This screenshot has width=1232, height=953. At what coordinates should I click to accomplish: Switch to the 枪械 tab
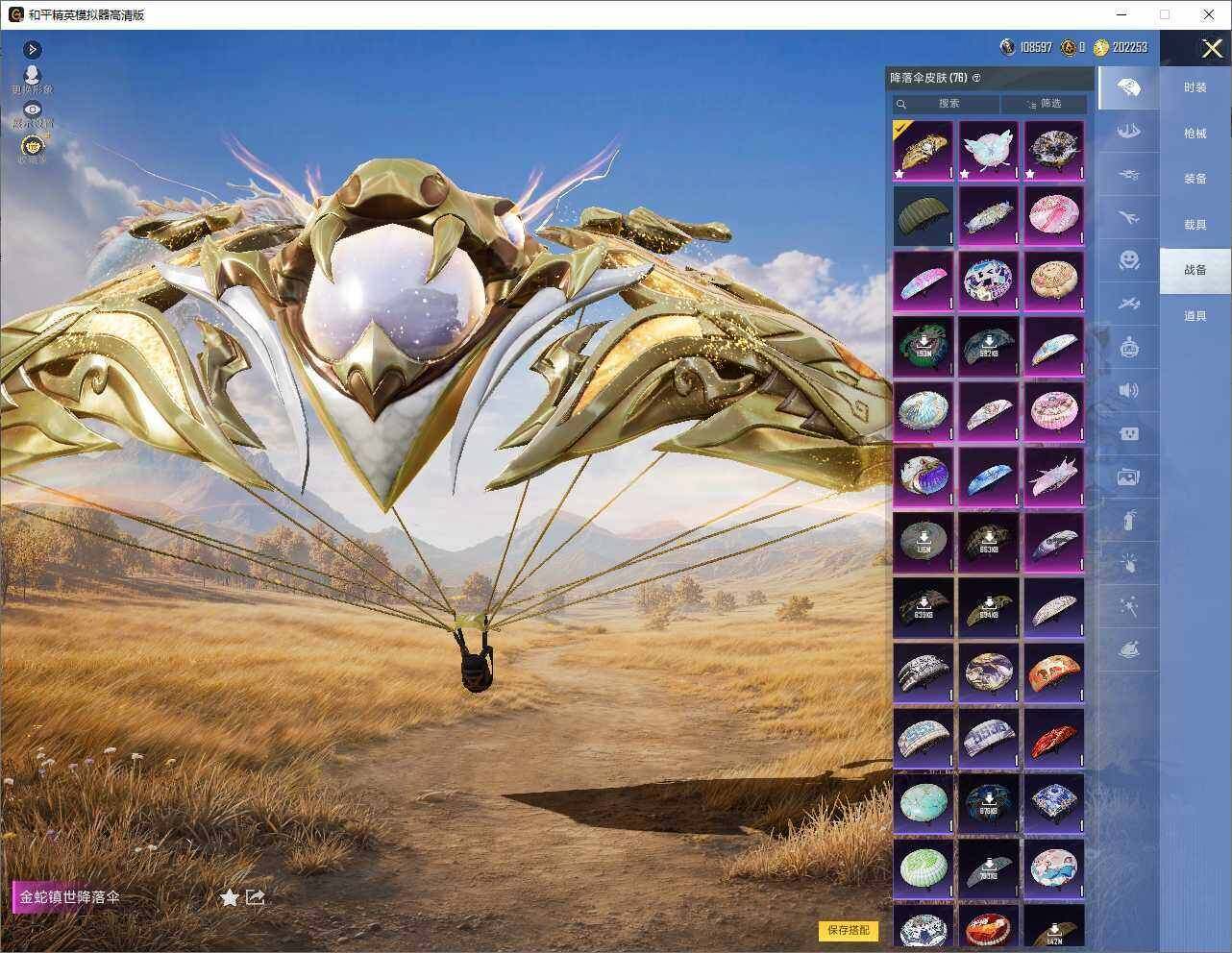pos(1195,134)
